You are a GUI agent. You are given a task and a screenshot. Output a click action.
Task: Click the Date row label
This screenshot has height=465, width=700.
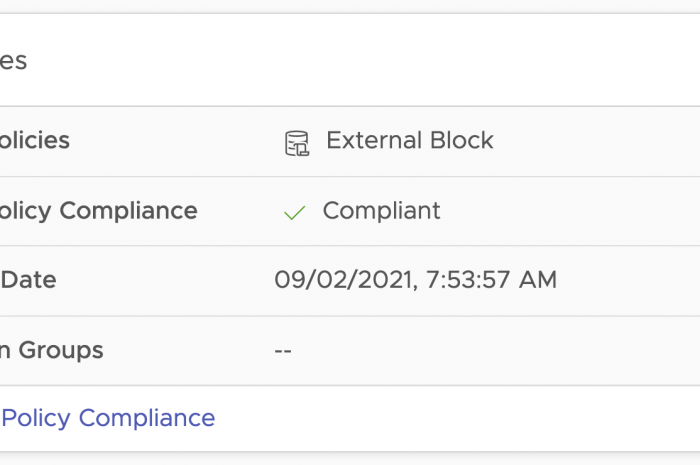pos(28,280)
